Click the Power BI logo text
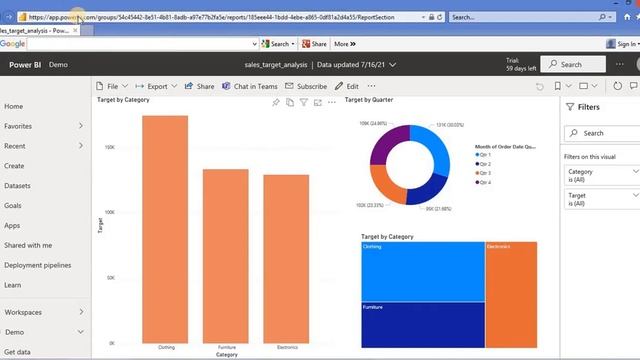 25,64
